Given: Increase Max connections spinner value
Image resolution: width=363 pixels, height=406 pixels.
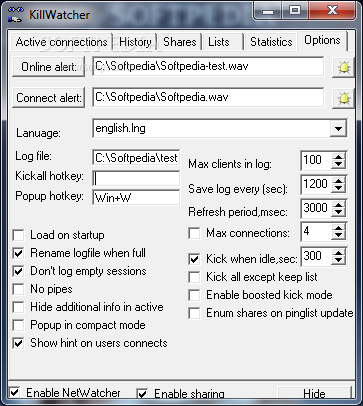Looking at the screenshot, I should [x=339, y=228].
